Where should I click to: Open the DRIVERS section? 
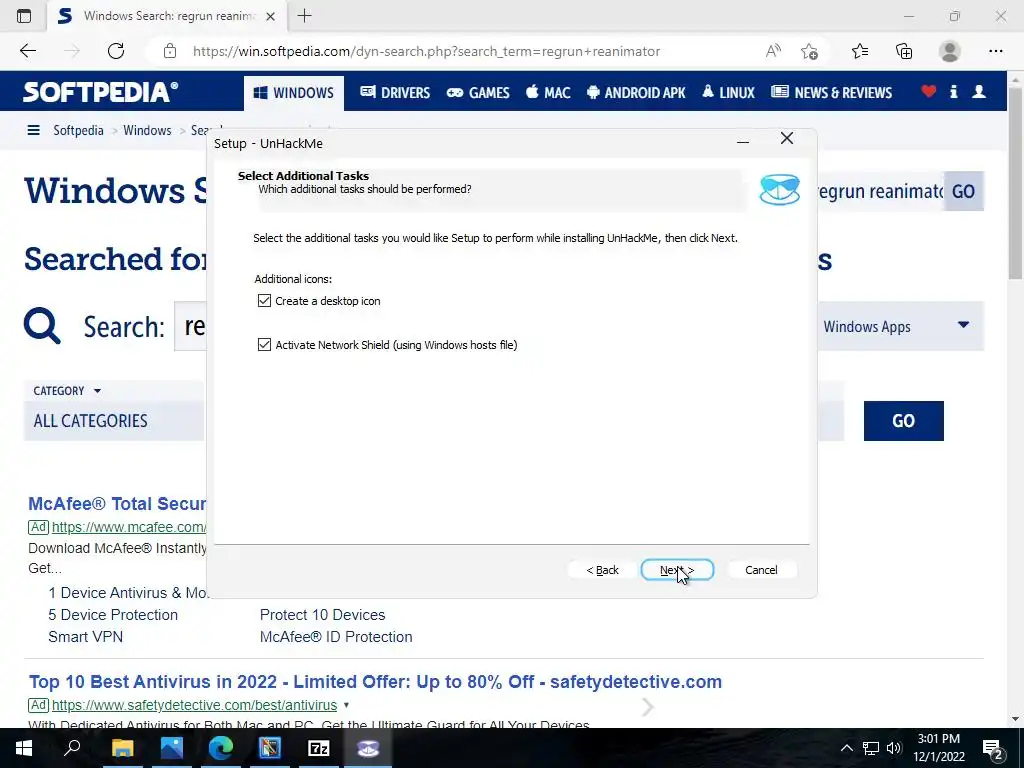(395, 93)
